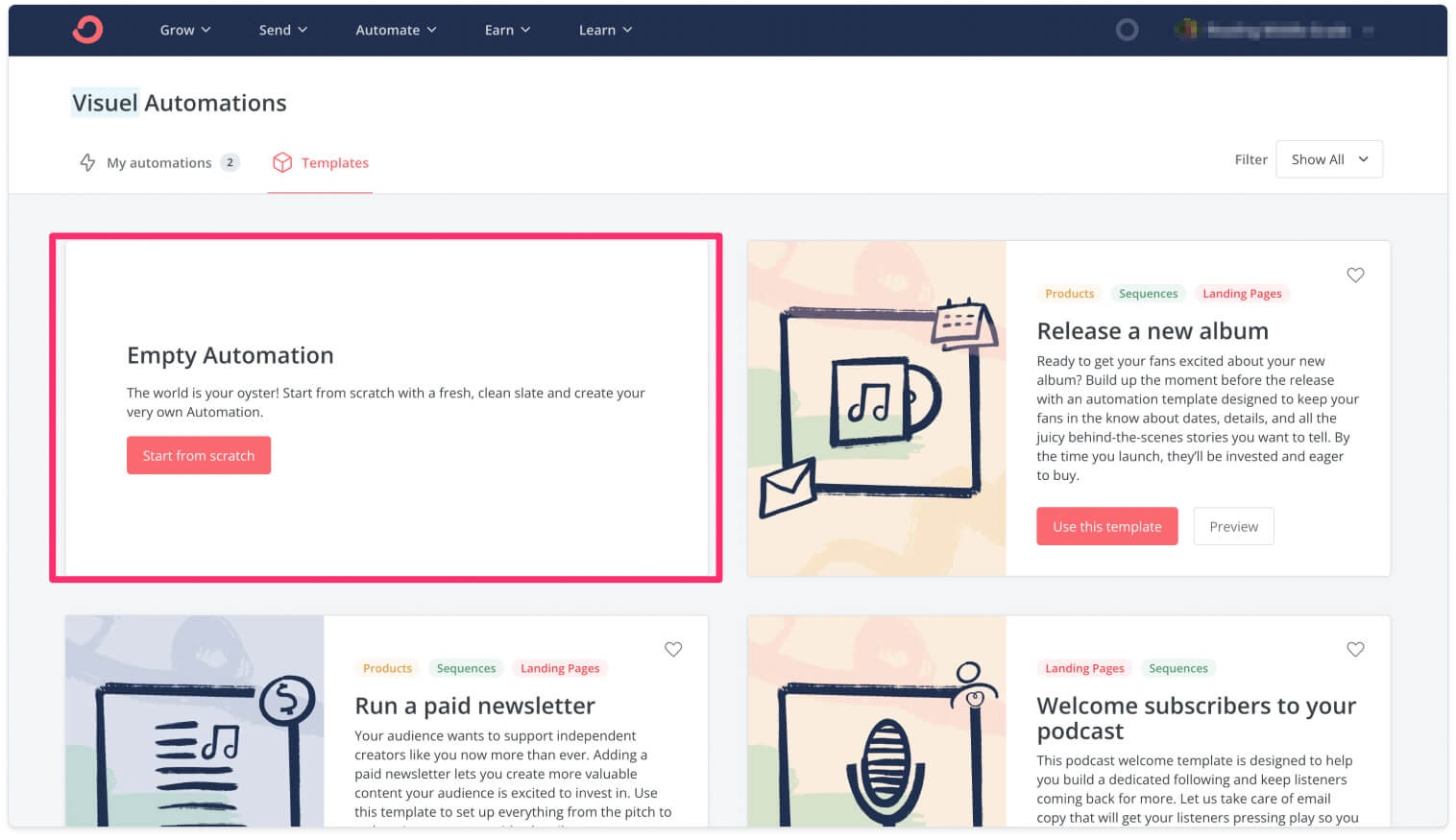
Task: Click the Visuel Automations page heading
Action: pos(180,103)
